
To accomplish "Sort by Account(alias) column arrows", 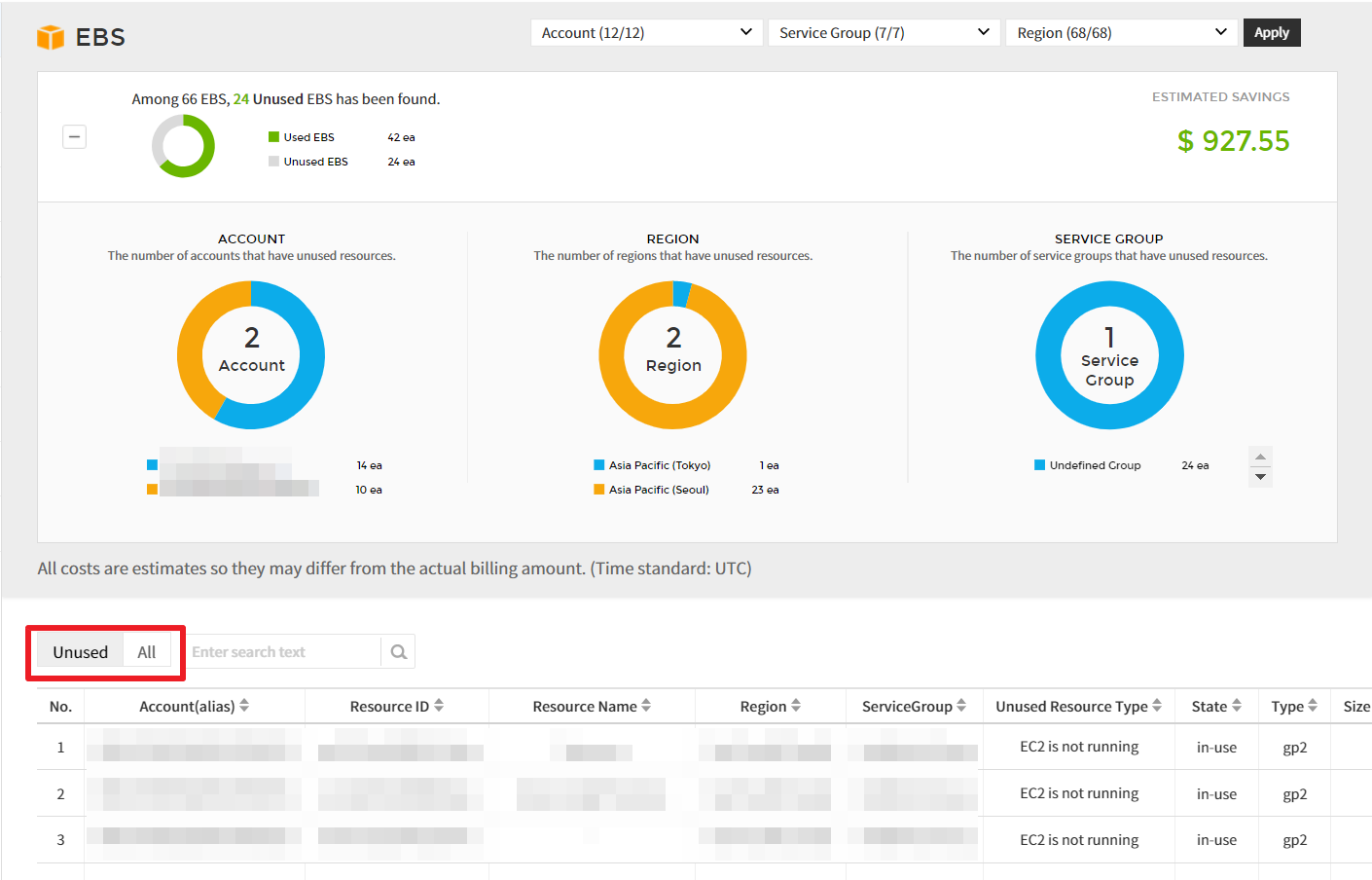I will pos(244,706).
